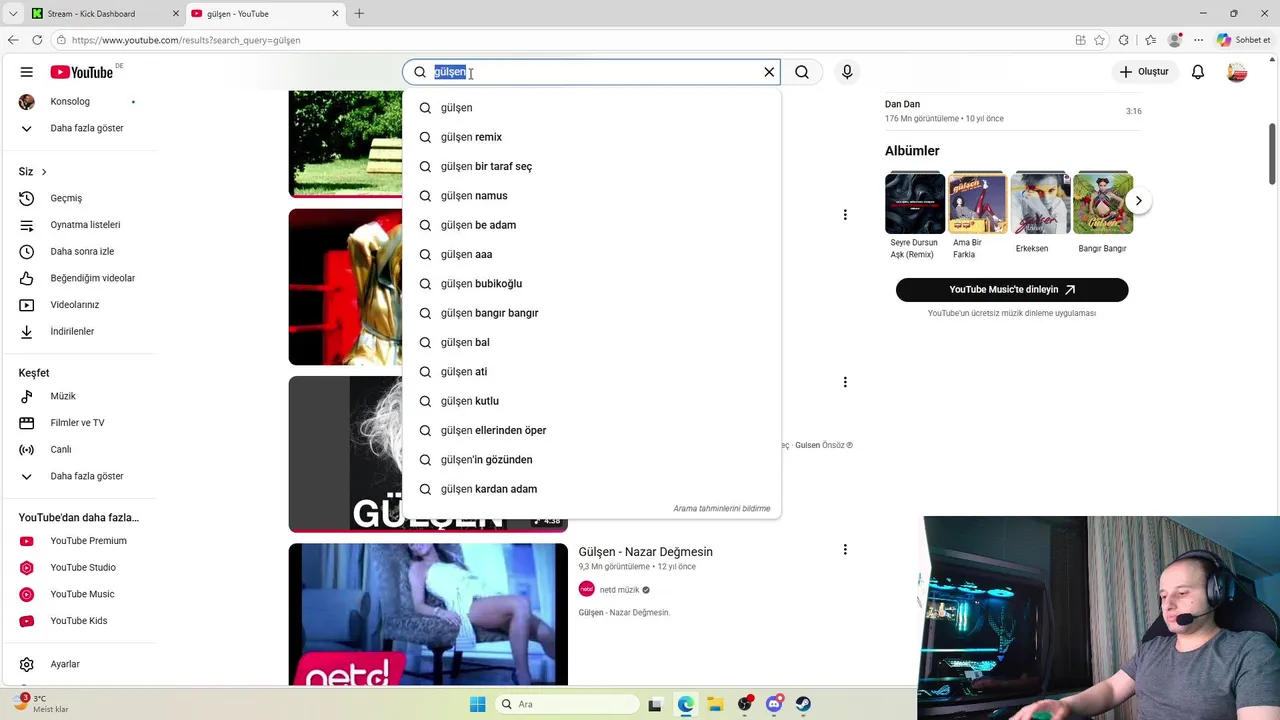Select suggestion "gülşen remix"
The image size is (1280, 720).
click(x=591, y=137)
